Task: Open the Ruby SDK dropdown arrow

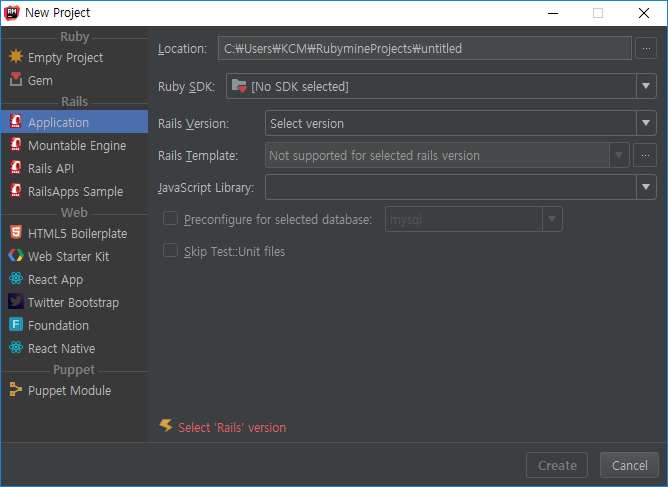Action: [x=646, y=86]
